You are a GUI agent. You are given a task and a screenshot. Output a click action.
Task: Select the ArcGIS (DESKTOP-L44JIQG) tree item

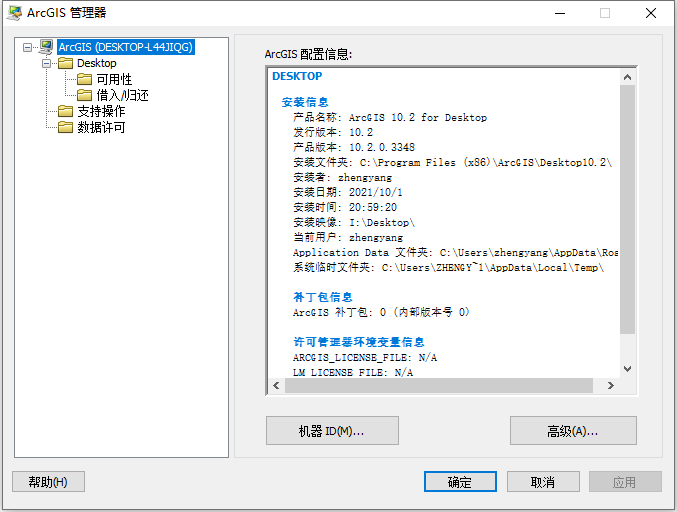126,47
